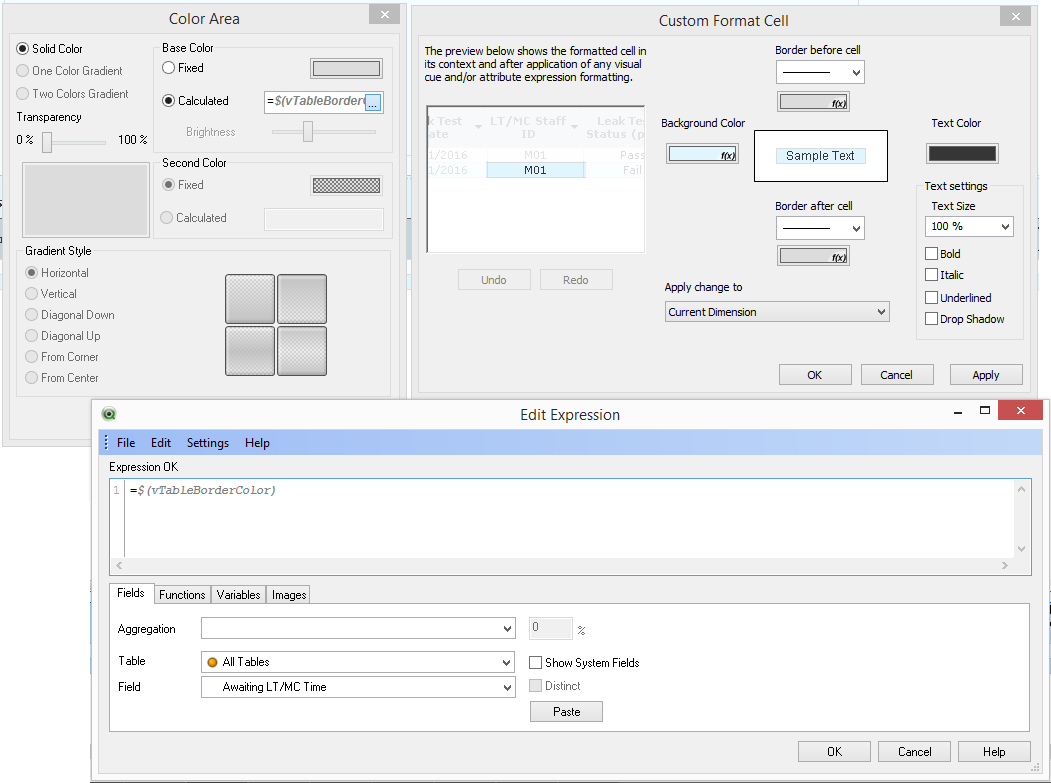Screen dimensions: 1051x783
Task: Open the Border before cell f(x) color
Action: (813, 102)
